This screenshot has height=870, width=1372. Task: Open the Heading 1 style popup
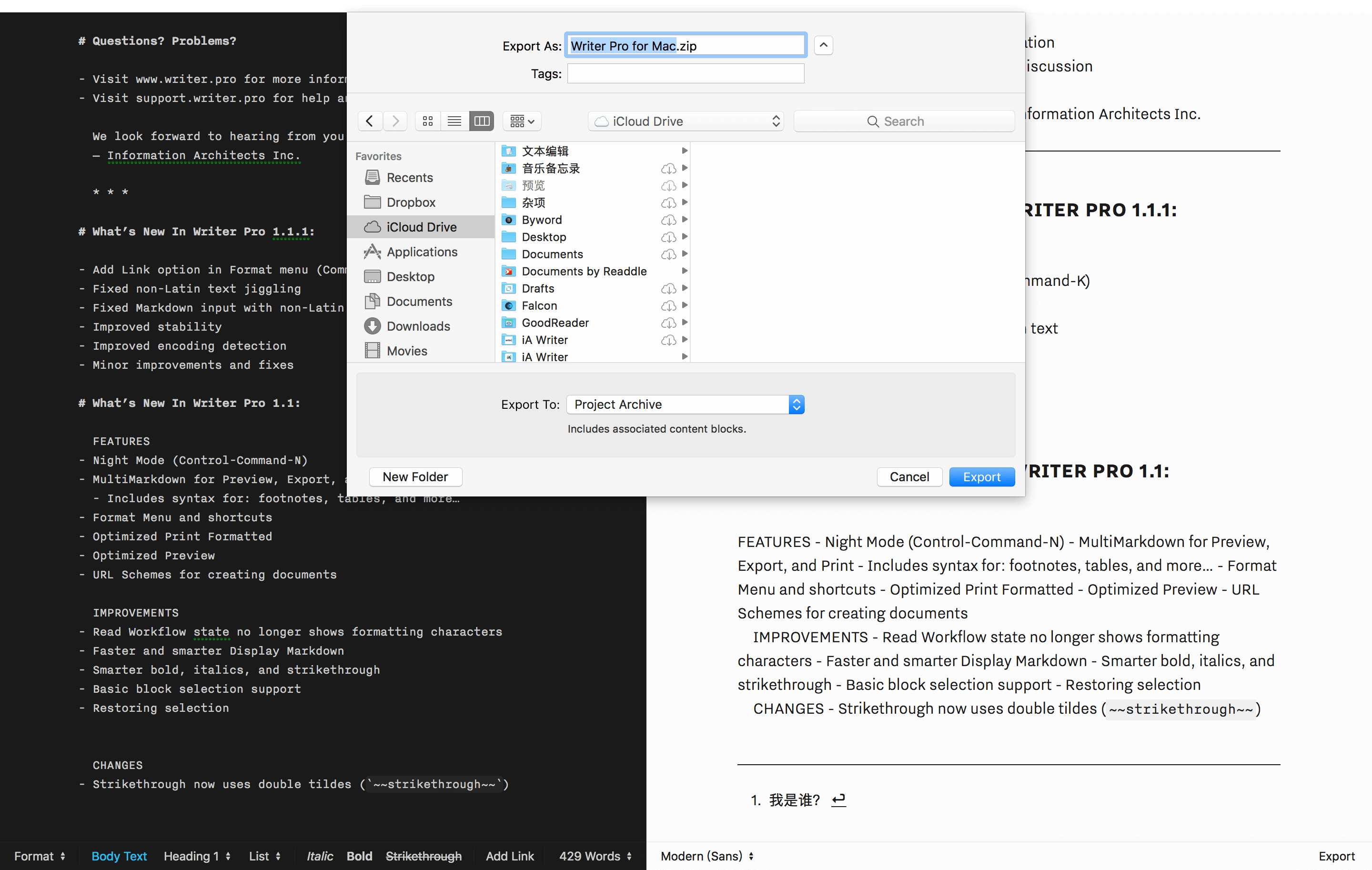tap(197, 856)
